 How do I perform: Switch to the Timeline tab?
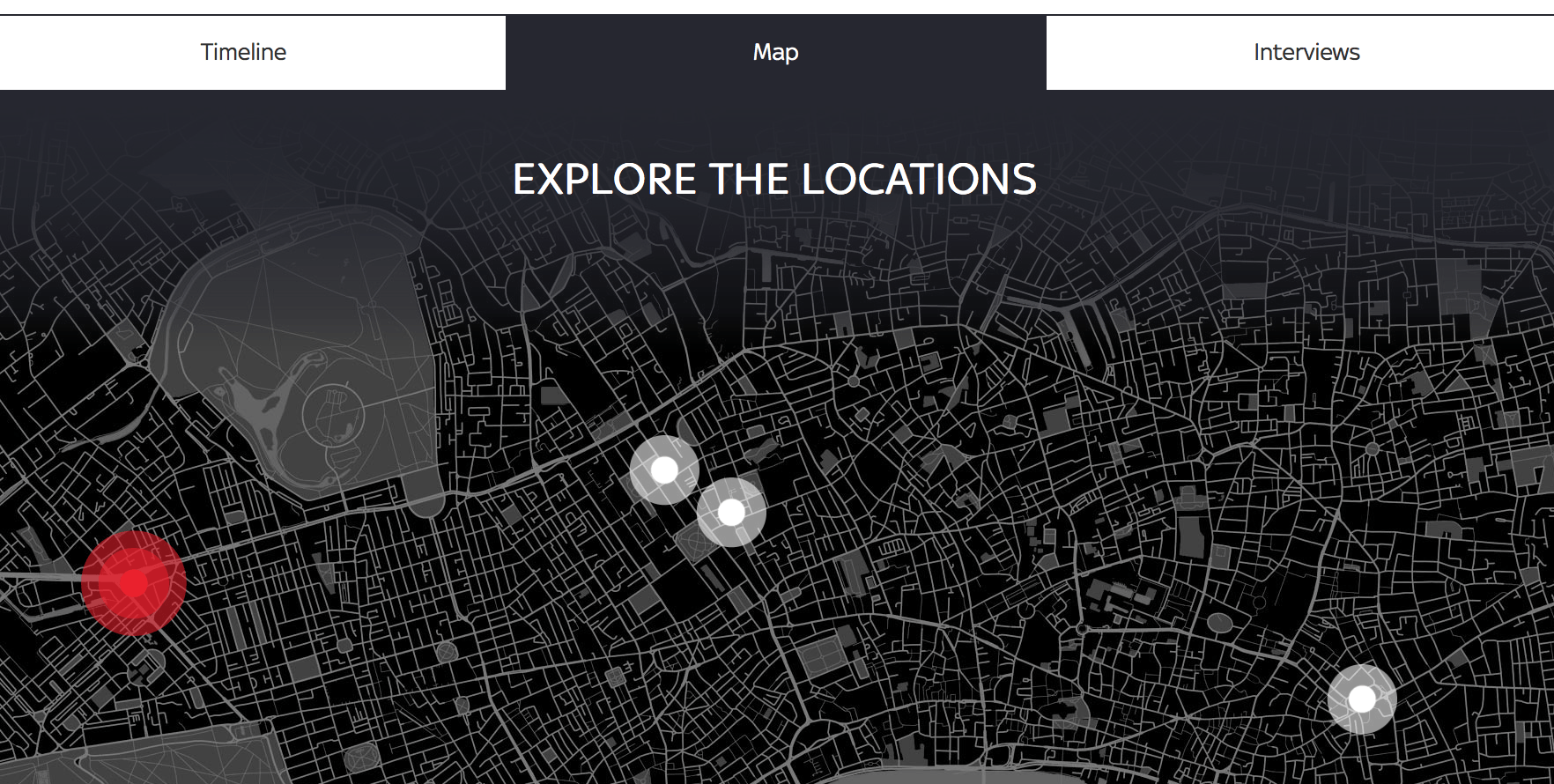[252, 53]
